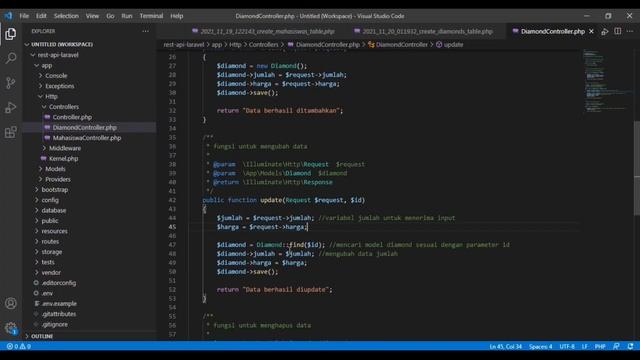
Task: Close the DiamondController.php tab
Action: (591, 31)
